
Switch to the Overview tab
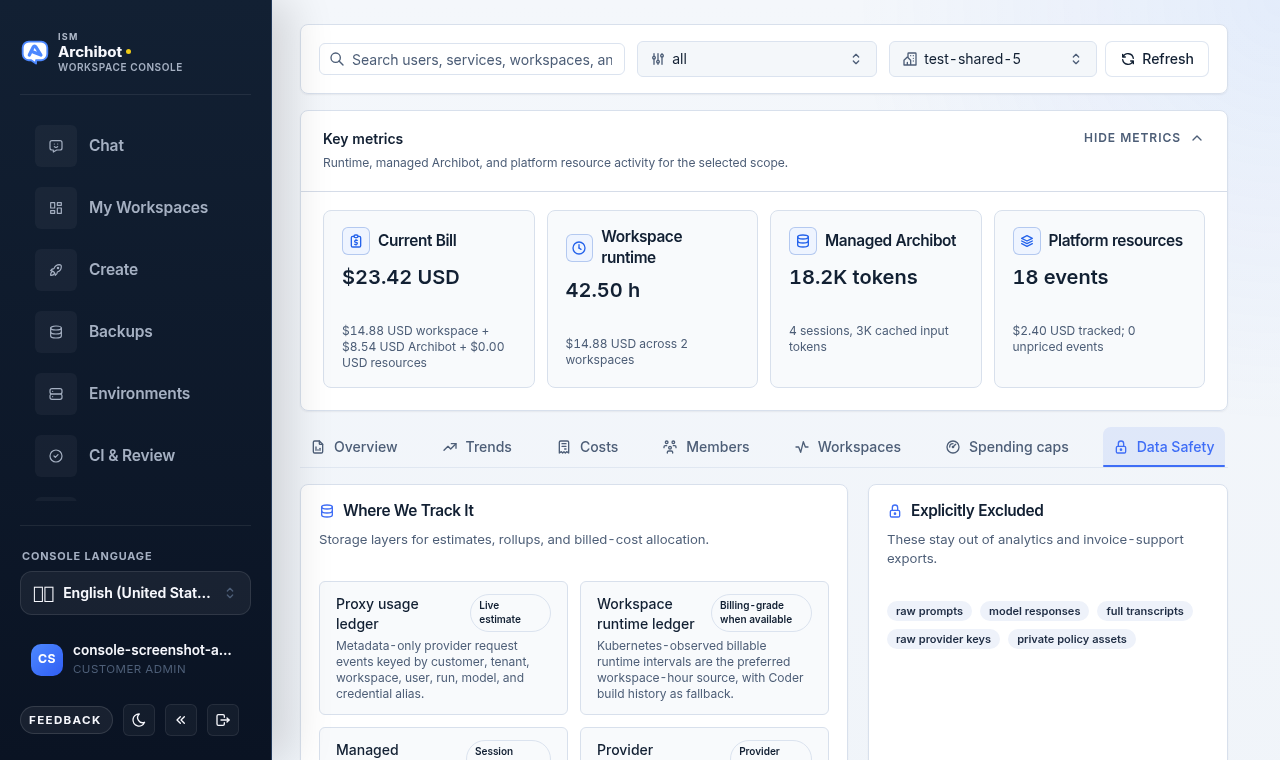point(354,447)
